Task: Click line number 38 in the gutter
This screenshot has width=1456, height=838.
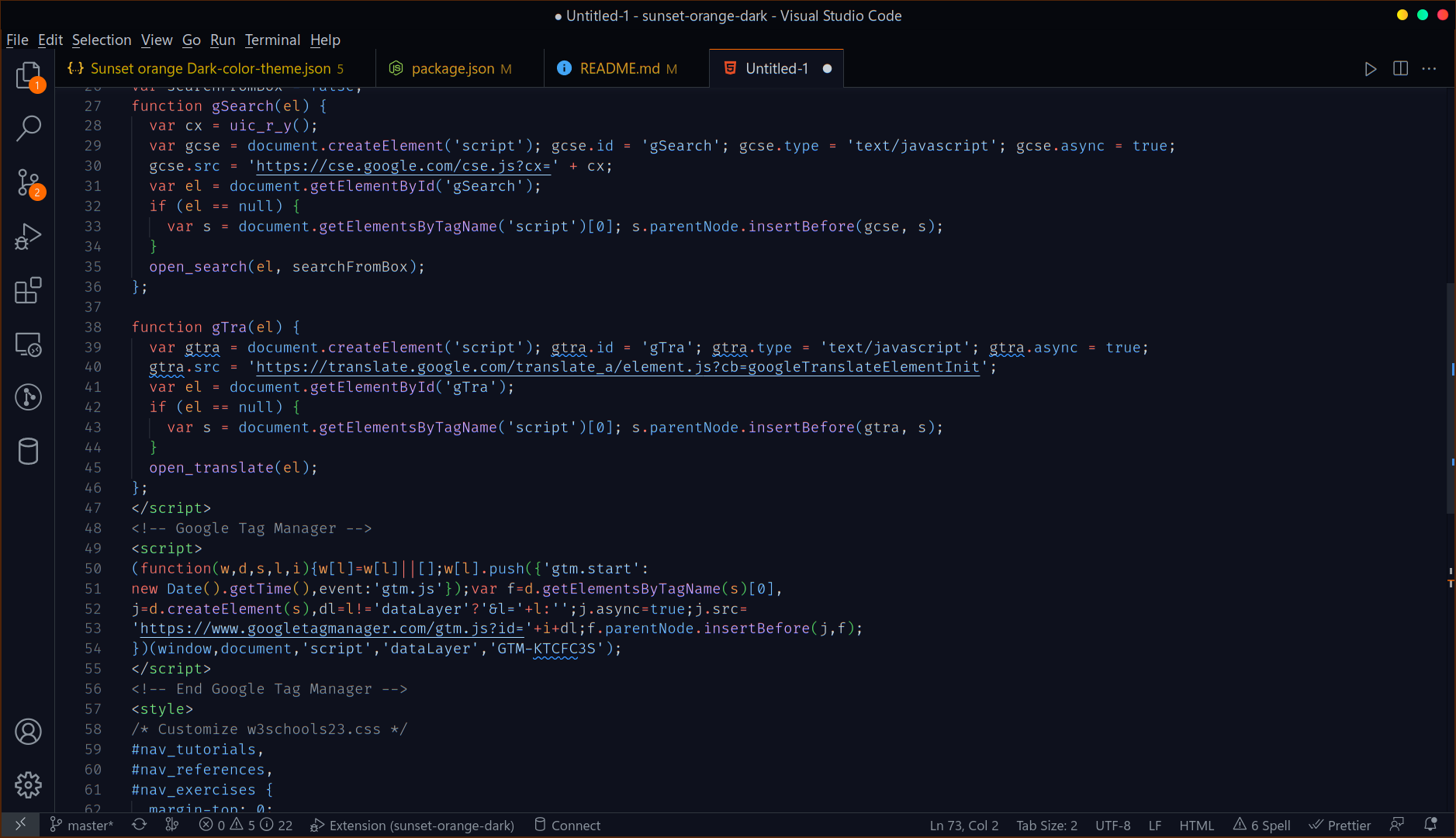Action: 93,327
